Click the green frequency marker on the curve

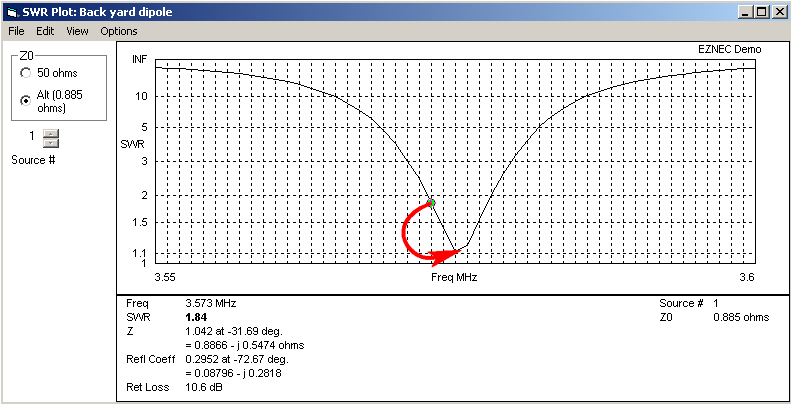pos(432,202)
